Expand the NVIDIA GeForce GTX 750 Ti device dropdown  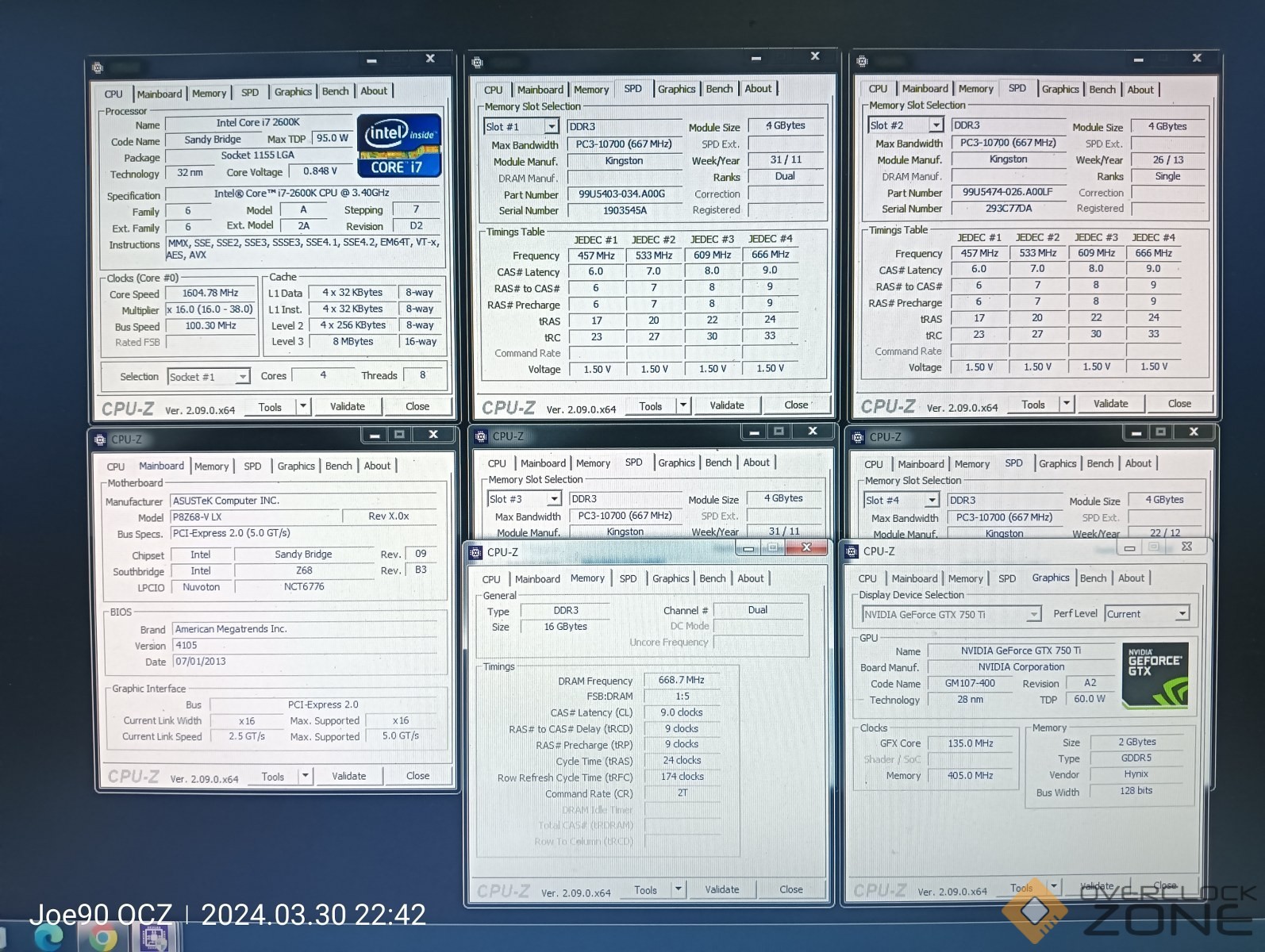pos(1033,615)
